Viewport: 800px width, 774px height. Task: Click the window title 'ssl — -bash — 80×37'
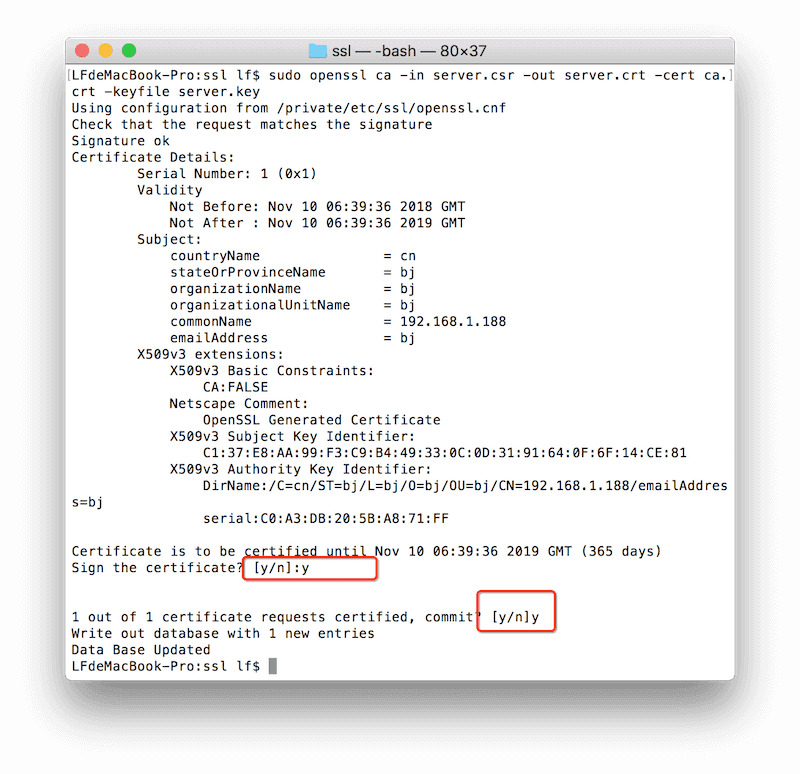tap(409, 51)
